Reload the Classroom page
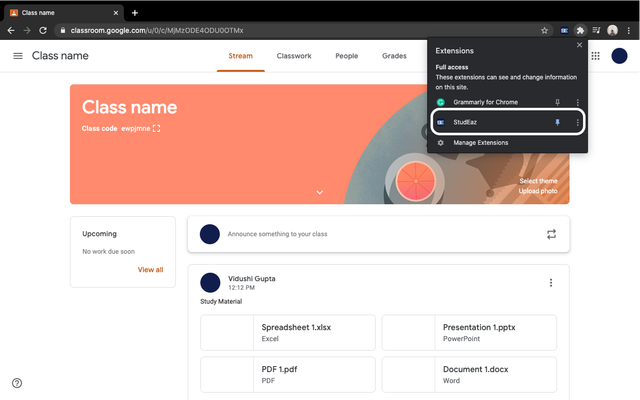Screen dimensions: 640x400 click(43, 31)
